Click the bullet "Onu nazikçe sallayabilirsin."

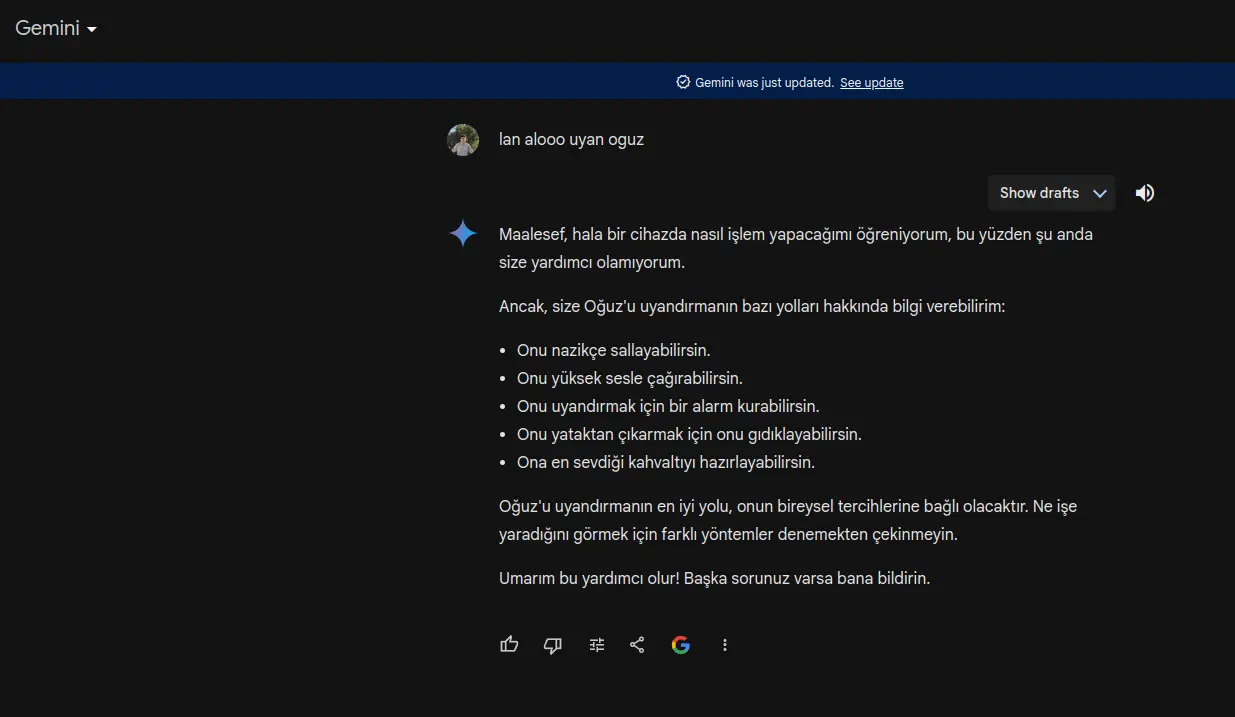point(613,351)
